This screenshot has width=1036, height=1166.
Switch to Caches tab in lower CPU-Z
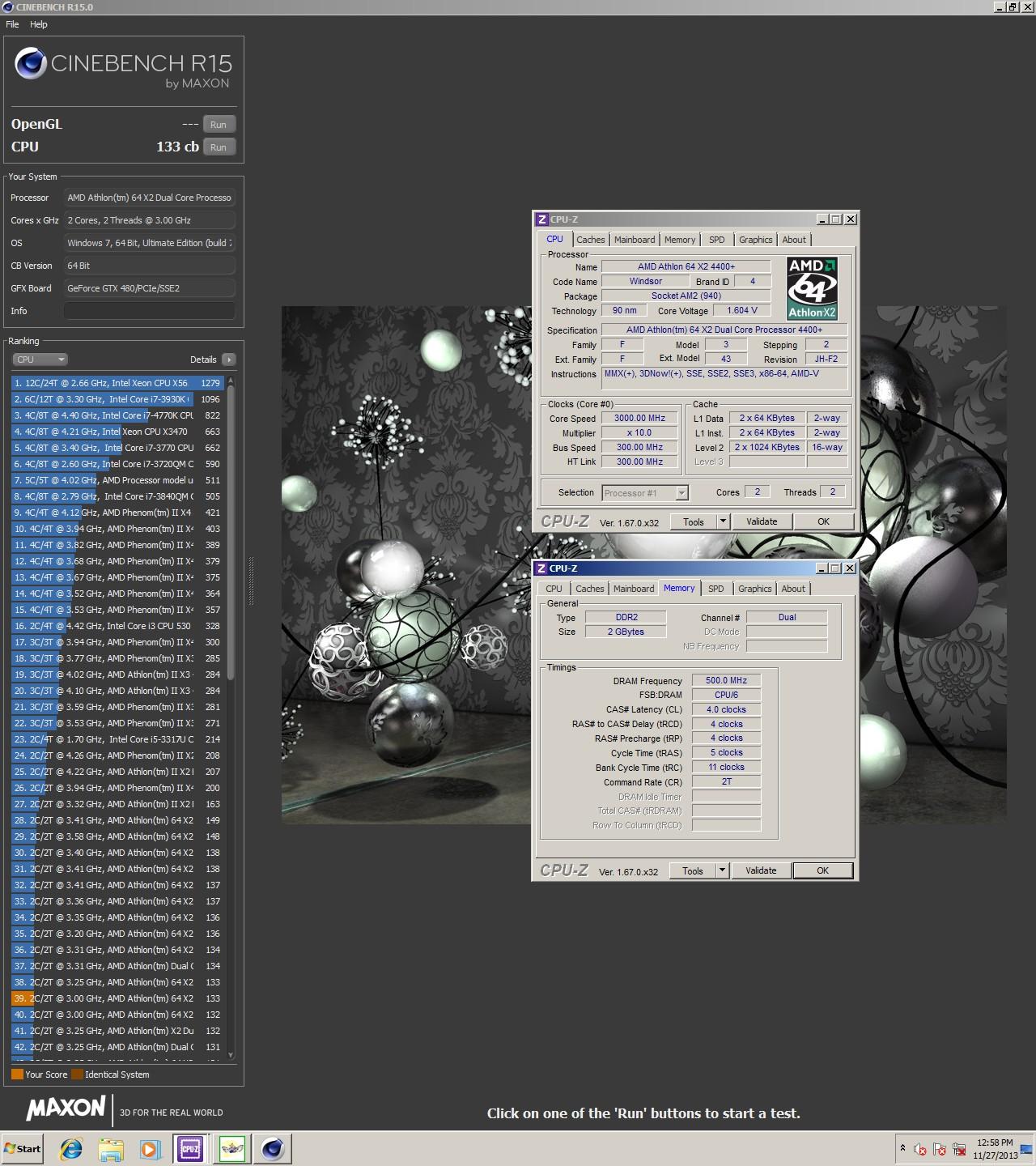pos(590,589)
